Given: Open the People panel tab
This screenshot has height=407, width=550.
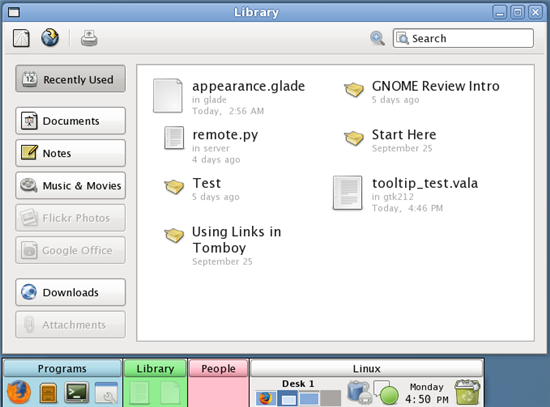Looking at the screenshot, I should [x=218, y=368].
